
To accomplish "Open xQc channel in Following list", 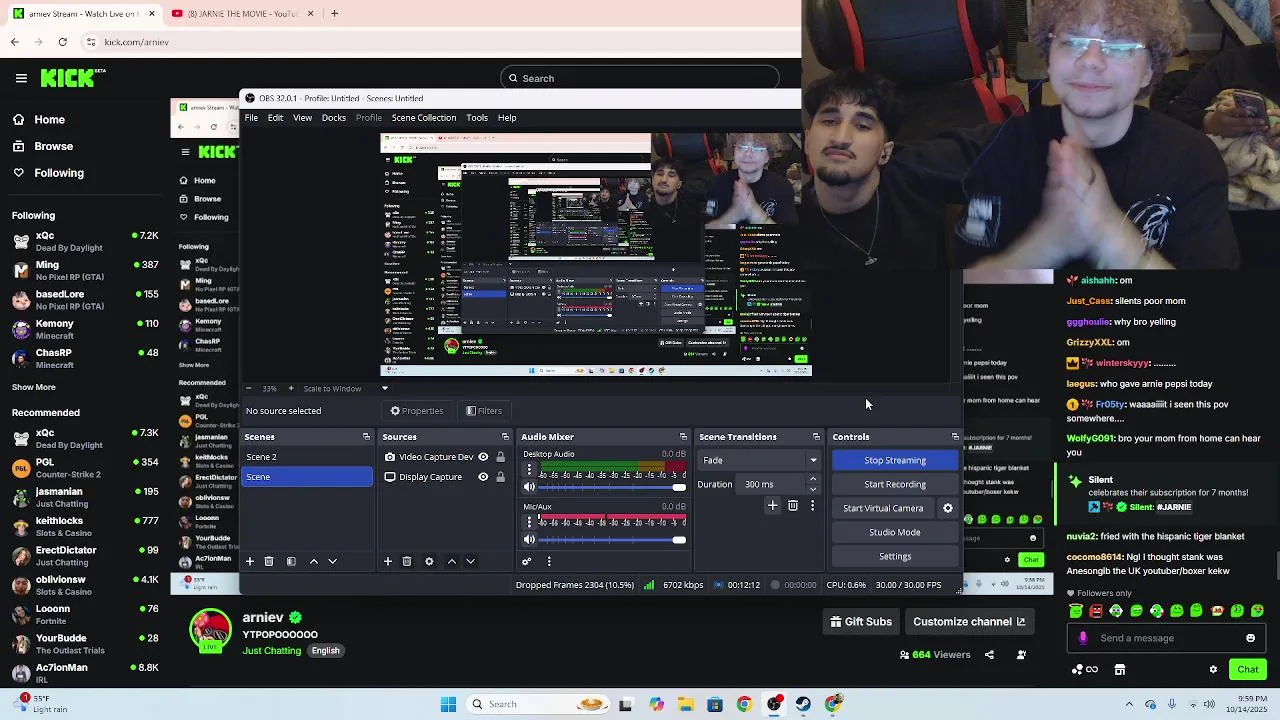I will coord(85,241).
